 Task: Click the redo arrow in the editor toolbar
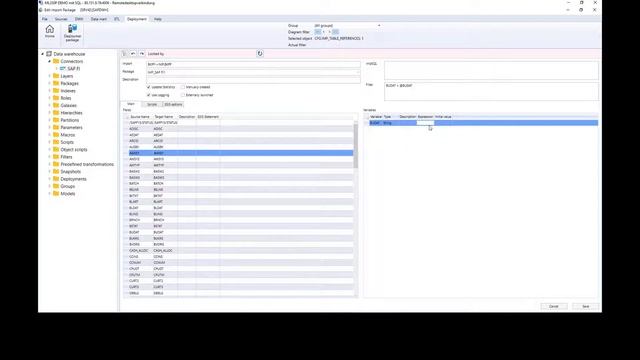142,53
